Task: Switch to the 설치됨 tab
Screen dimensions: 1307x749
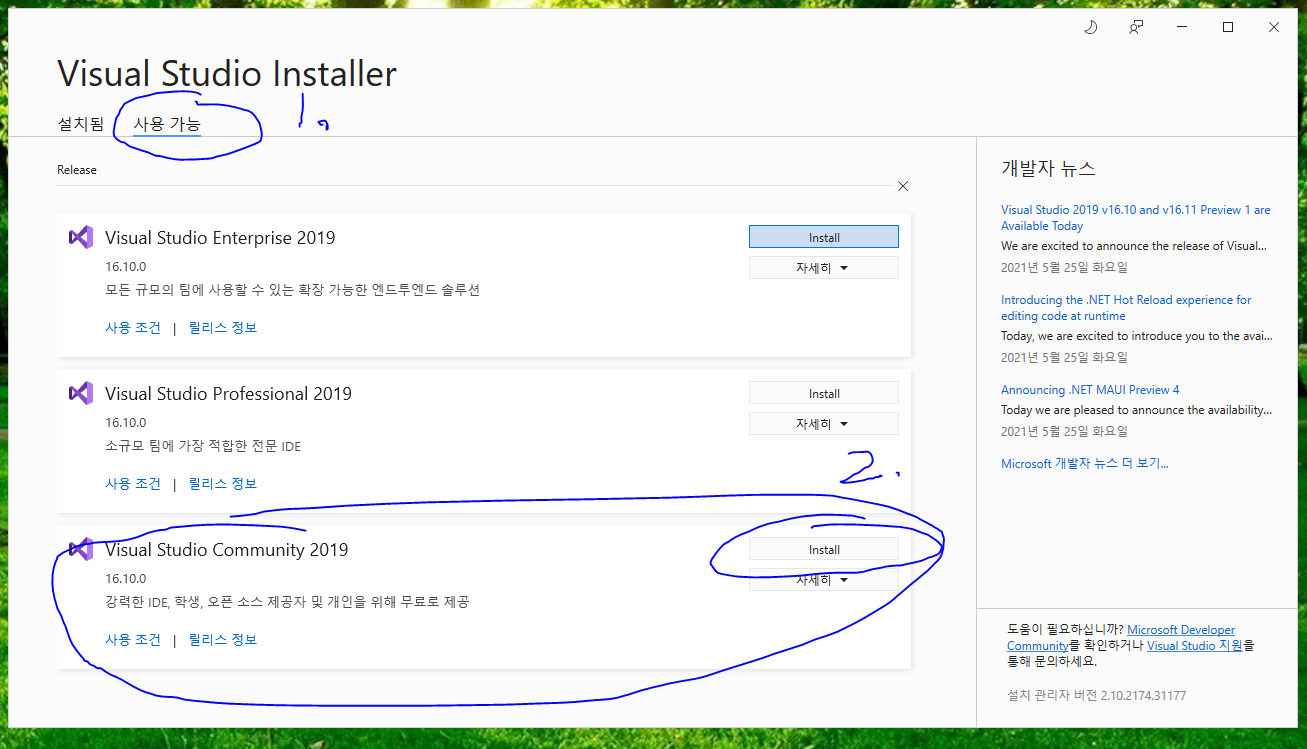Action: click(x=80, y=124)
